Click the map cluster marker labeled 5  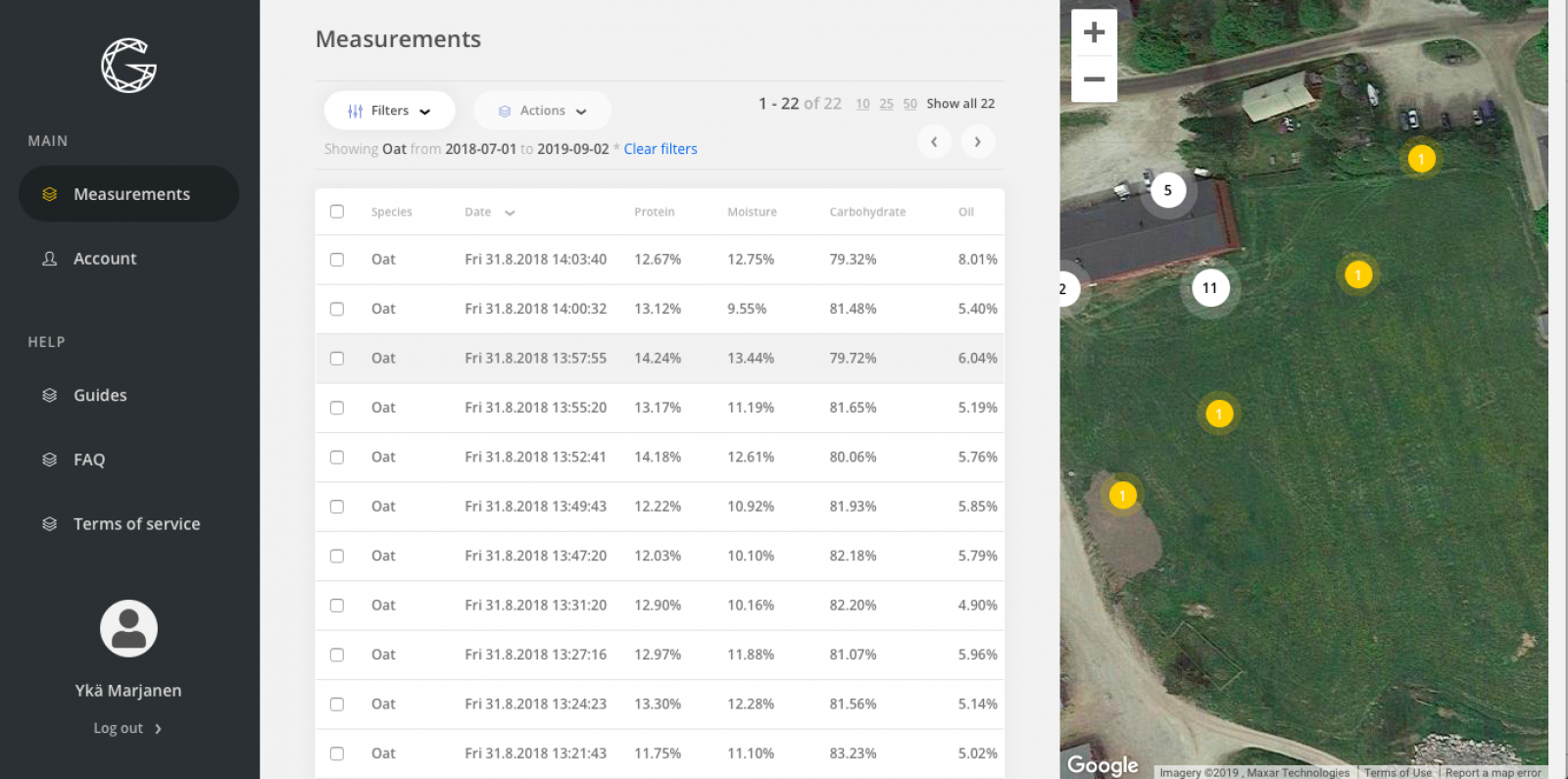[x=1167, y=191]
